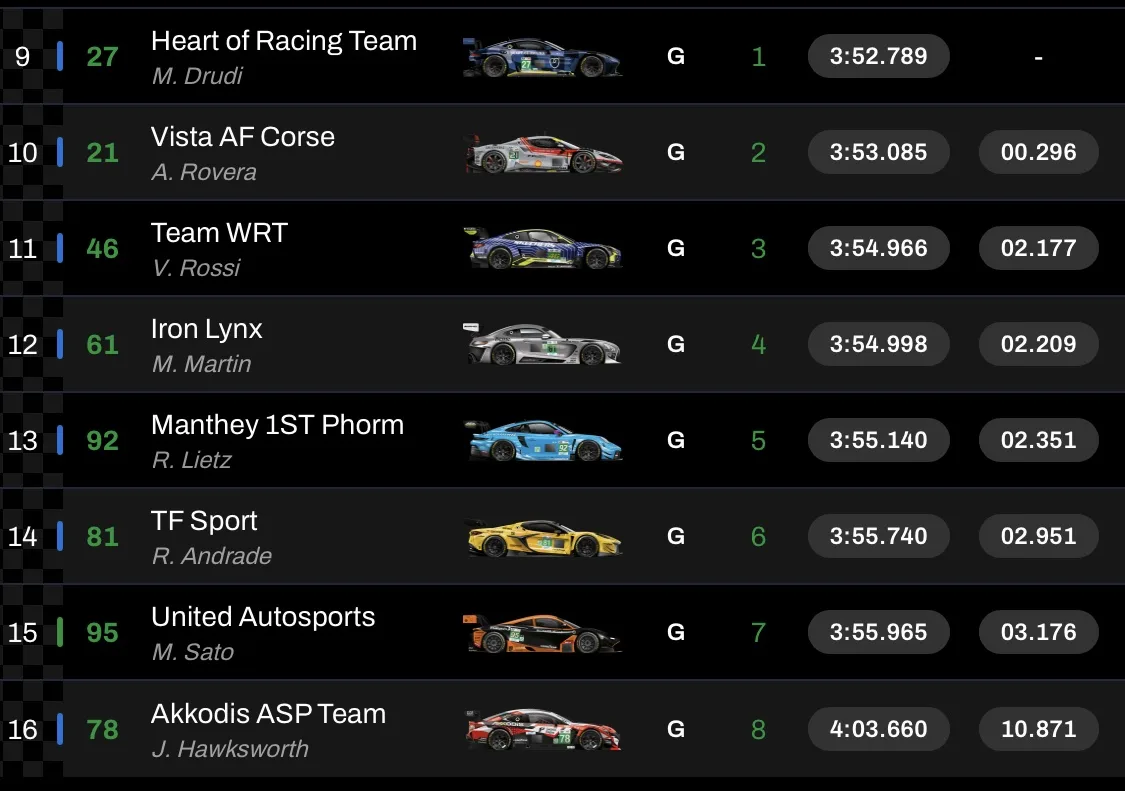Screen dimensions: 1125x791
Task: Click the 3:52.789 lap time badge
Action: coord(878,57)
